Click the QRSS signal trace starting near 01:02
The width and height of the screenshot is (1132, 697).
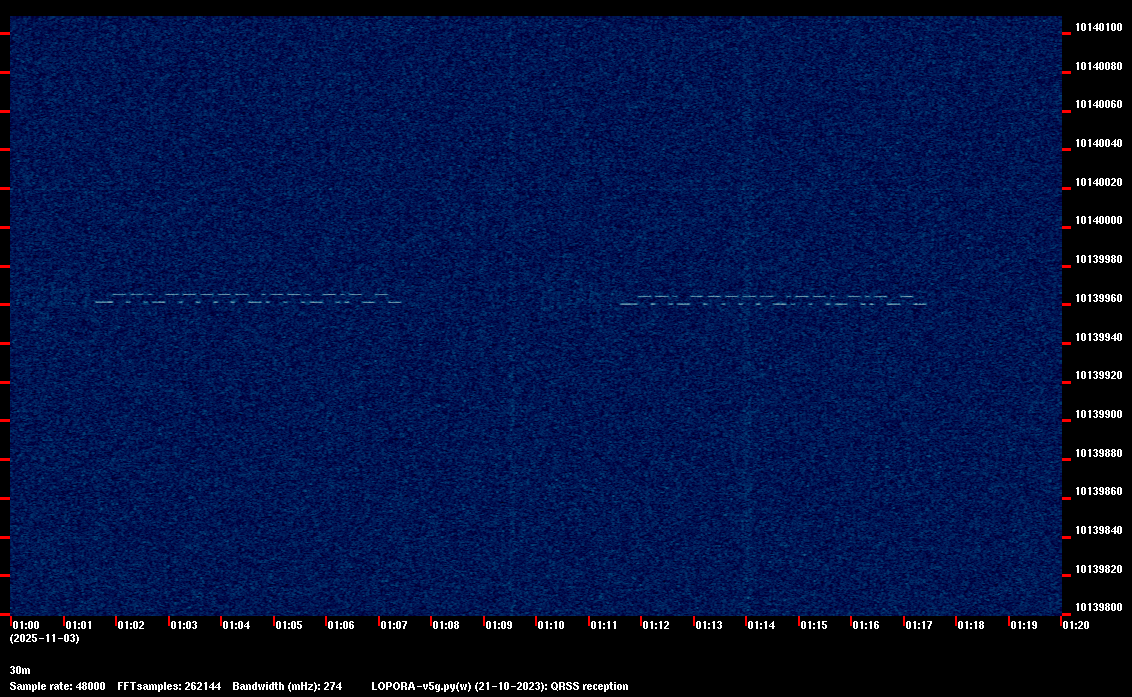(248, 298)
